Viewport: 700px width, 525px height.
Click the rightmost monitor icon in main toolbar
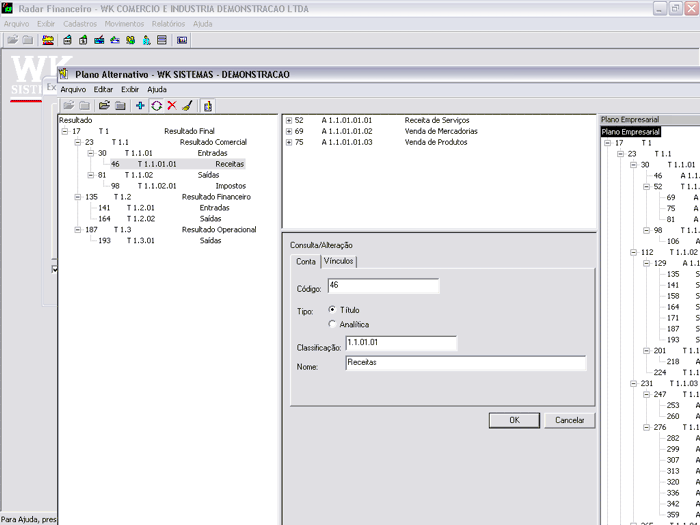coord(182,40)
